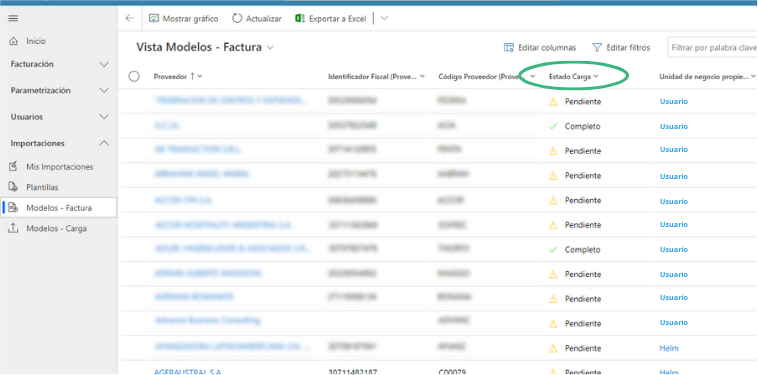Screen dimensions: 758x375
Task: Click the Actualizar refresh icon
Action: point(237,18)
